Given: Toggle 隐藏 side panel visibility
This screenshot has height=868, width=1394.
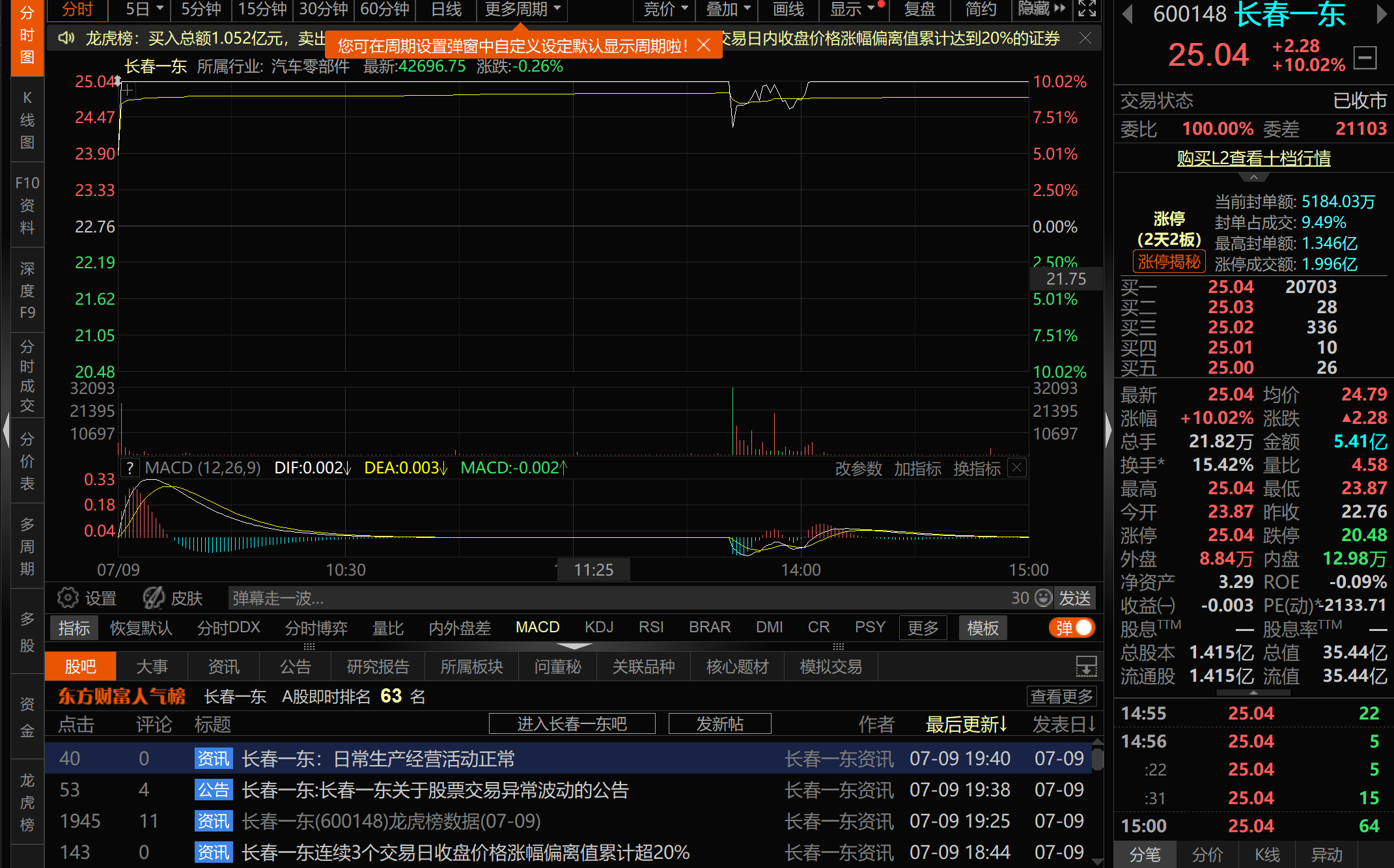Looking at the screenshot, I should (x=1042, y=9).
